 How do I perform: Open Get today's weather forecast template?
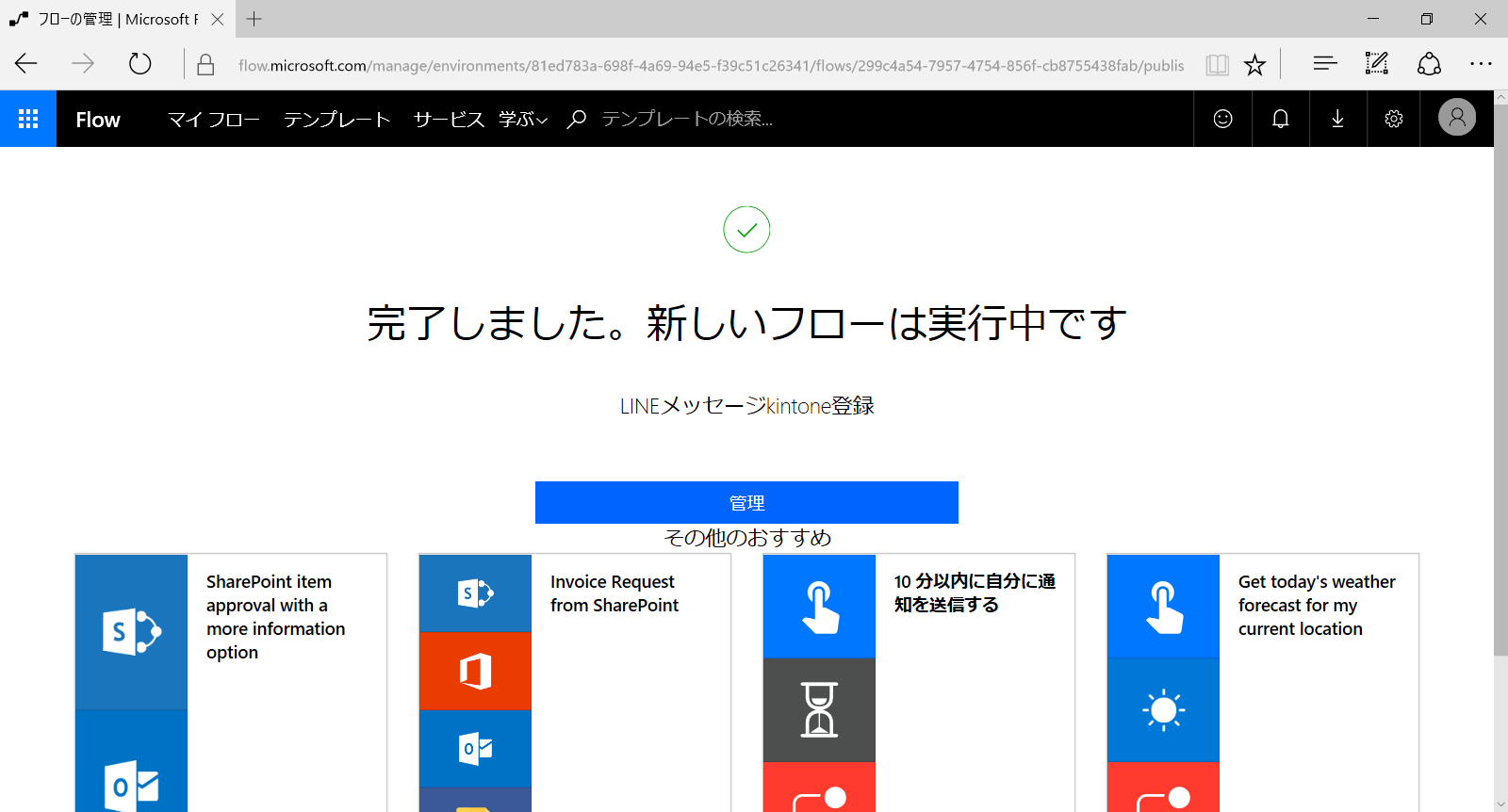1263,683
